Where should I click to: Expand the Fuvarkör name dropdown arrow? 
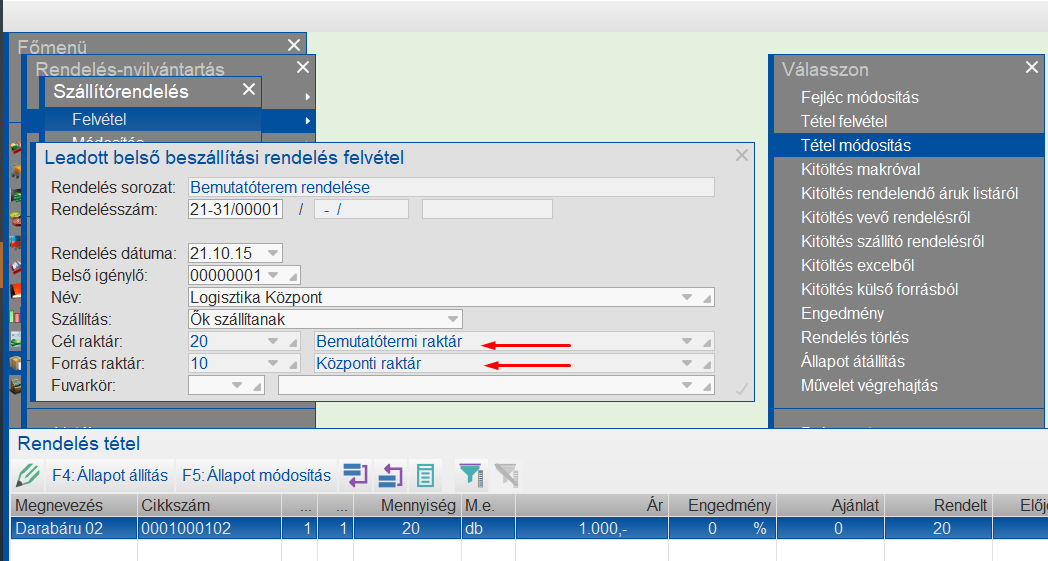(686, 386)
